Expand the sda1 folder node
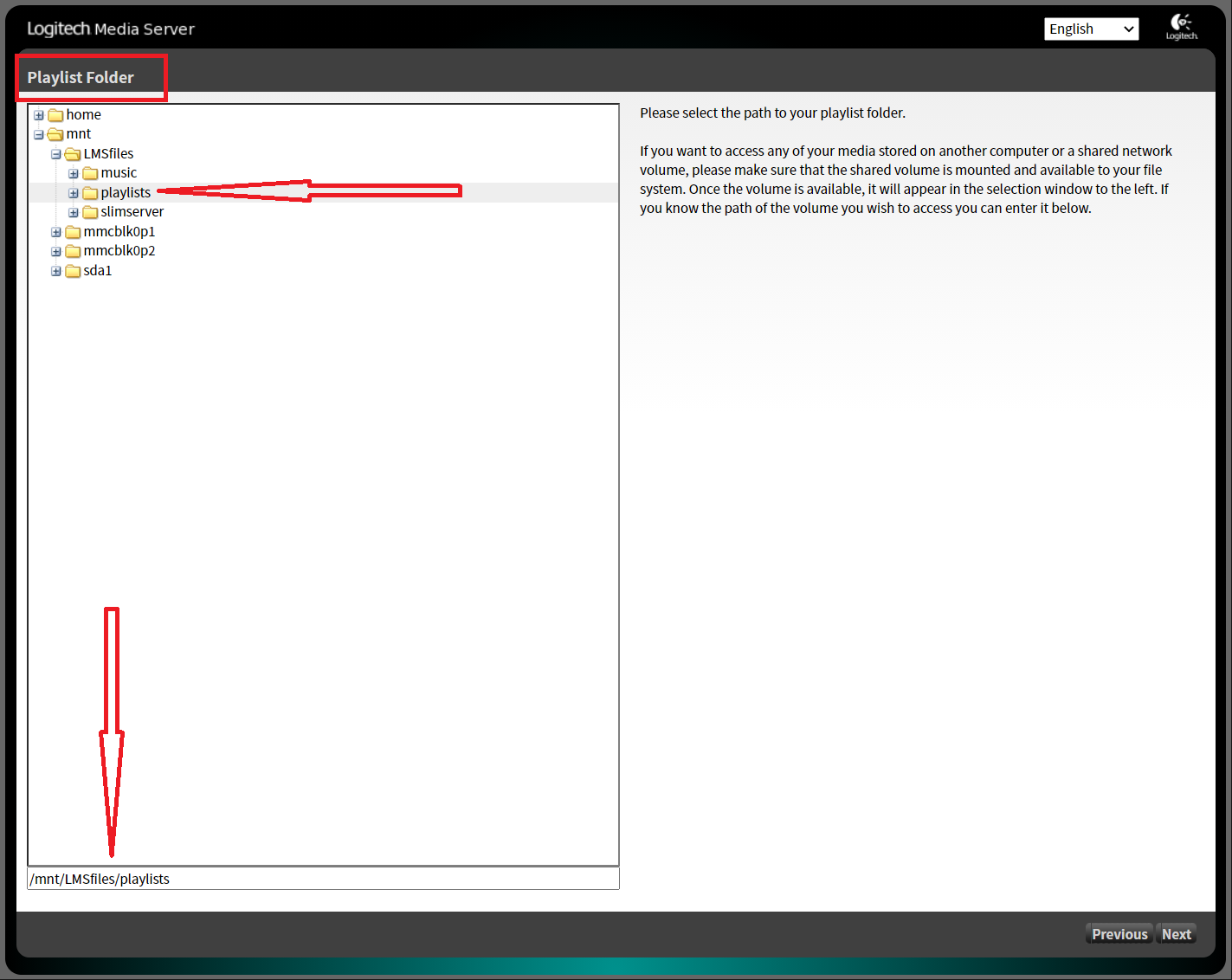1232x980 pixels. 56,271
